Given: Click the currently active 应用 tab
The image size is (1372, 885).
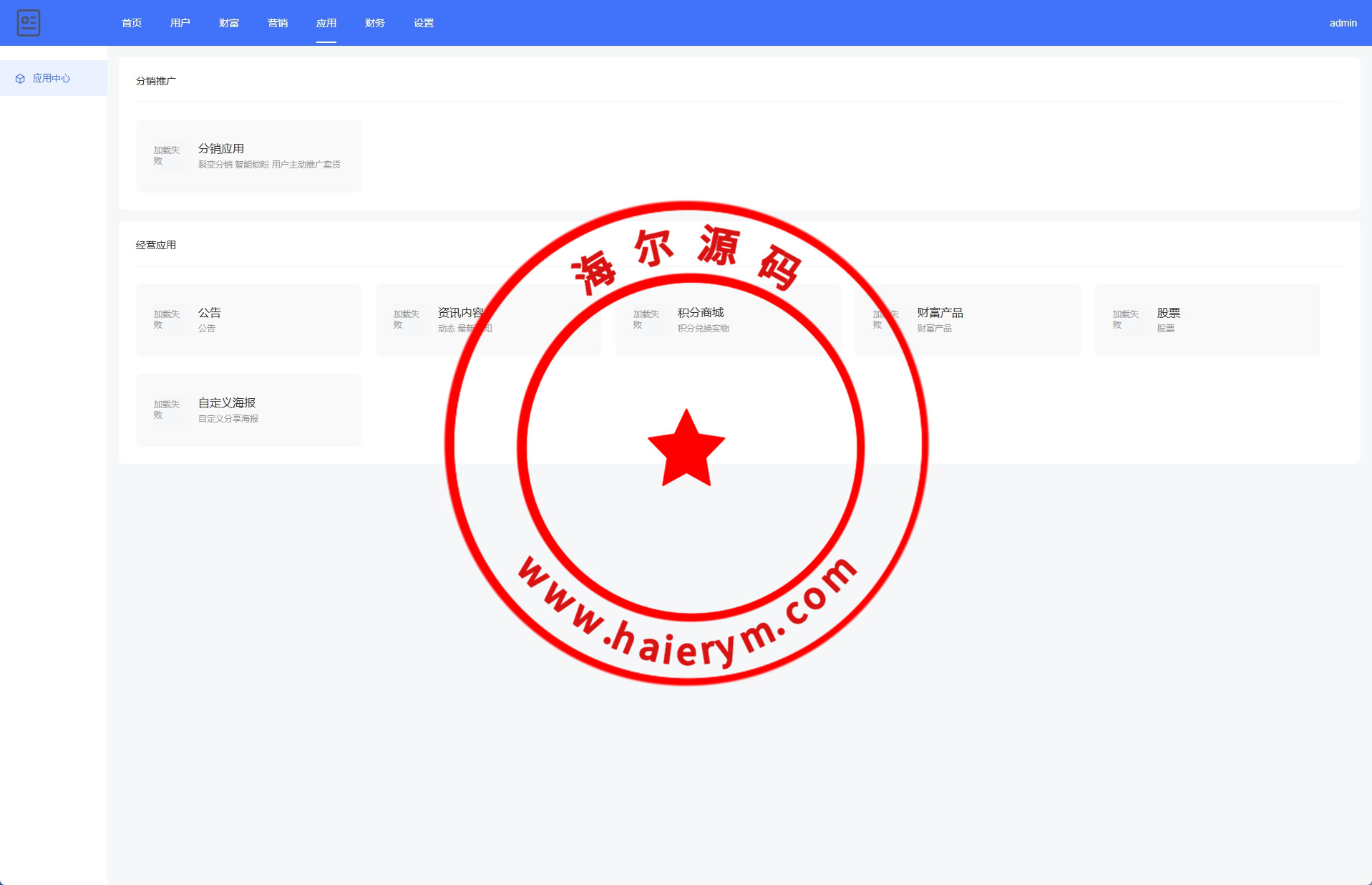Looking at the screenshot, I should pos(326,23).
